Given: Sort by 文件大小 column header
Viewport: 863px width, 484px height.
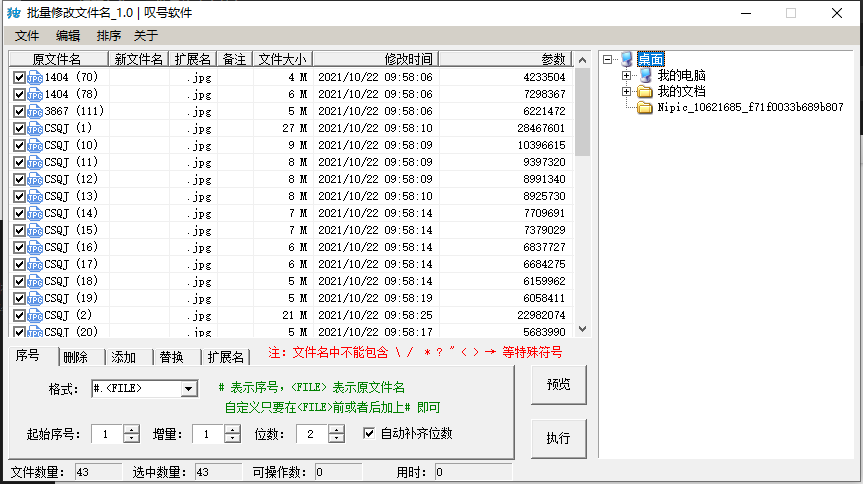Looking at the screenshot, I should tap(282, 59).
